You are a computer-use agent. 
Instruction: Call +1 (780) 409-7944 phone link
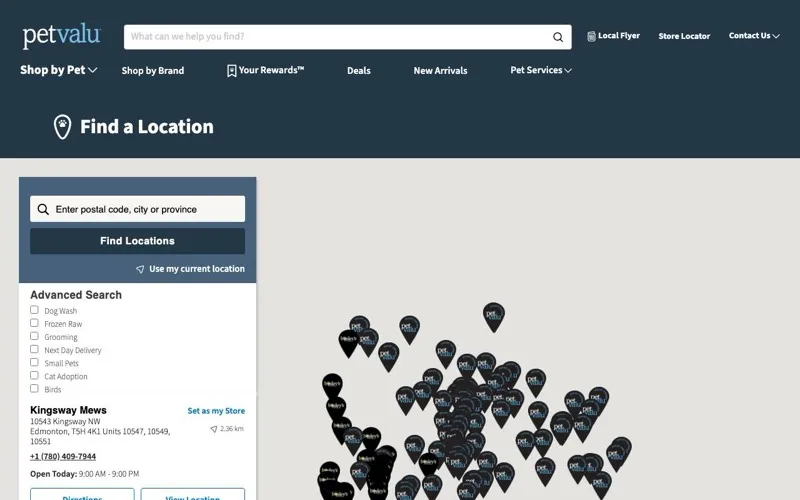(x=63, y=457)
